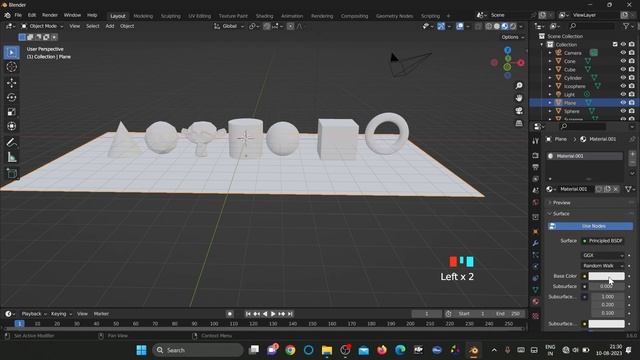Hide the Camera object in viewport

623,53
